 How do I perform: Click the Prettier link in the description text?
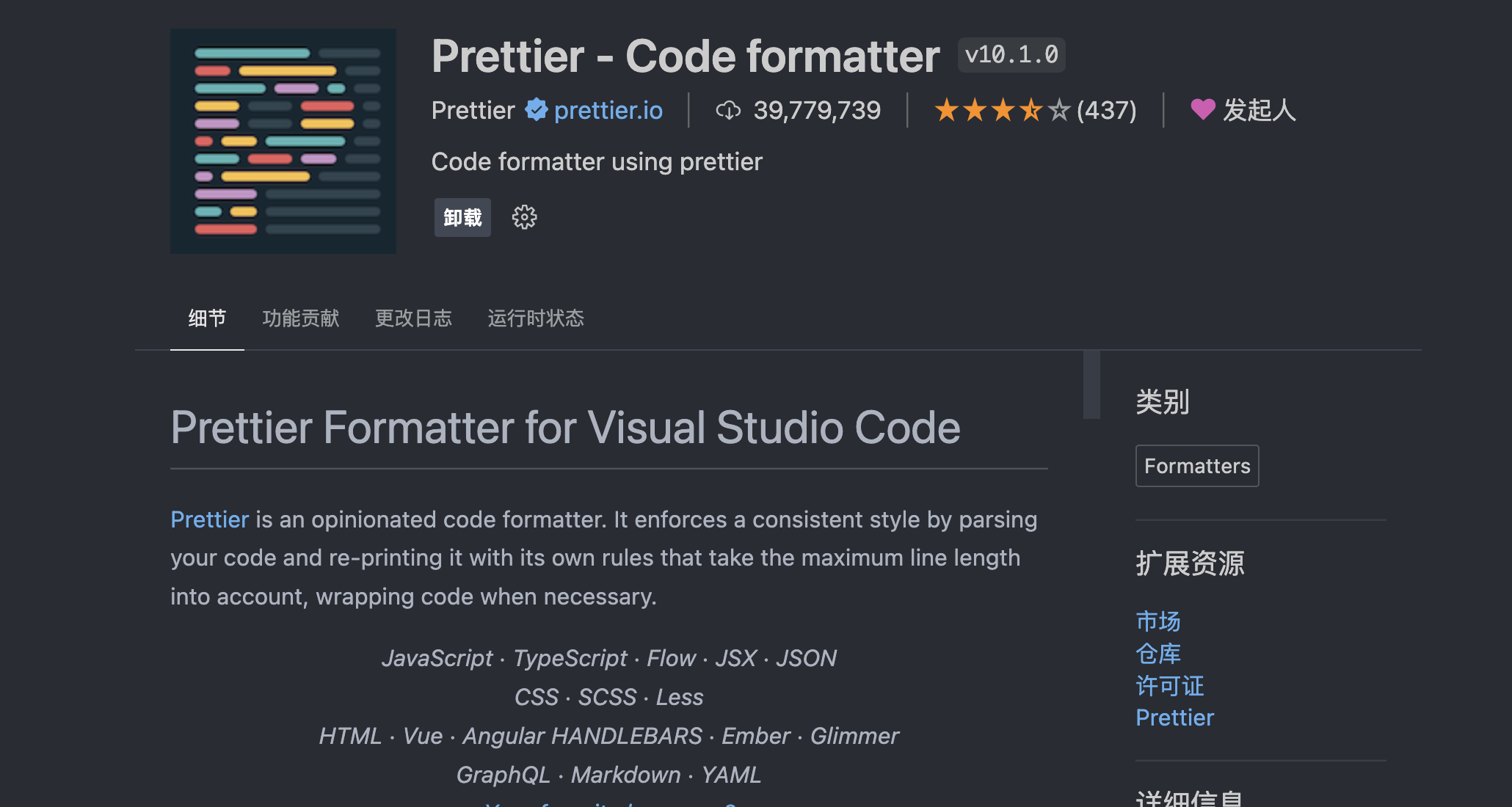pos(209,519)
